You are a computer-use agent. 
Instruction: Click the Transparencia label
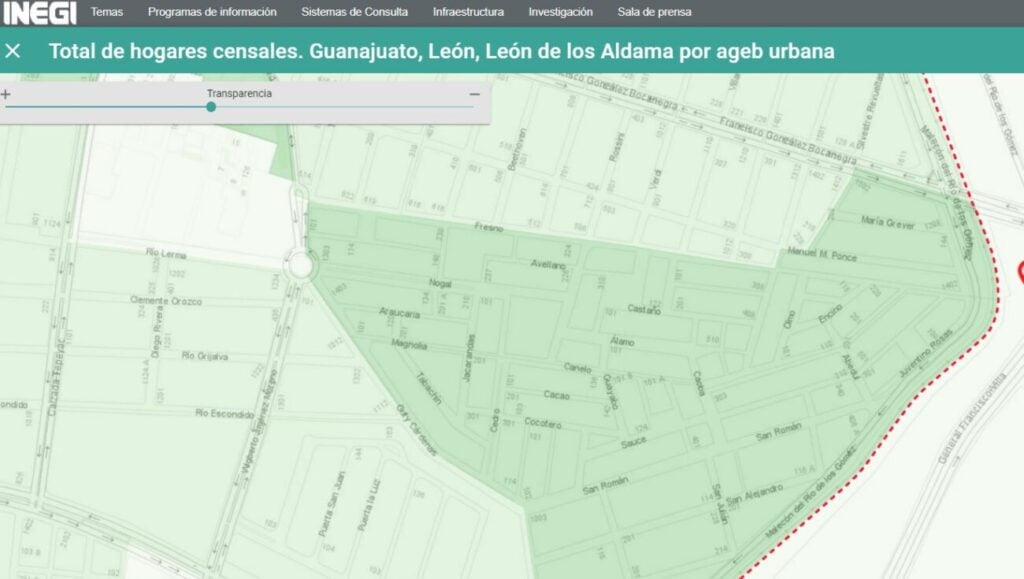[x=239, y=93]
